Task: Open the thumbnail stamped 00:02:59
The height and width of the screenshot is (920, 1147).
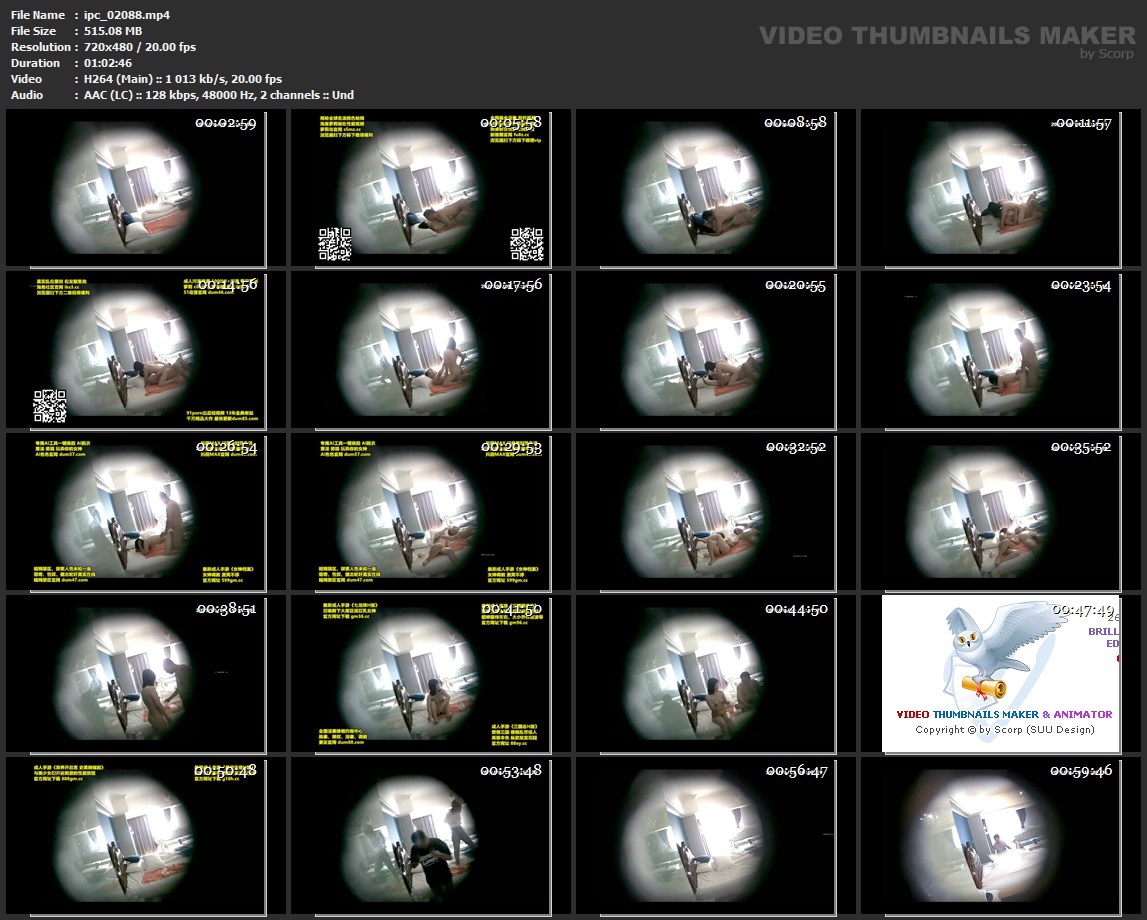Action: click(x=138, y=188)
